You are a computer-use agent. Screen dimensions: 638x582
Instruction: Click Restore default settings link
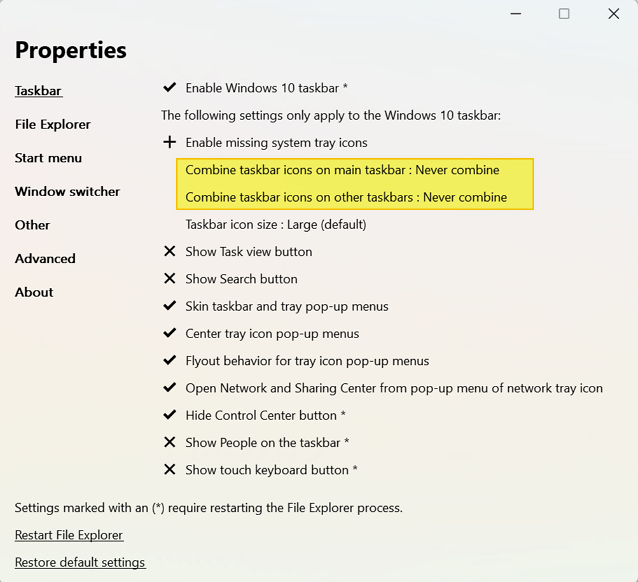pos(80,562)
